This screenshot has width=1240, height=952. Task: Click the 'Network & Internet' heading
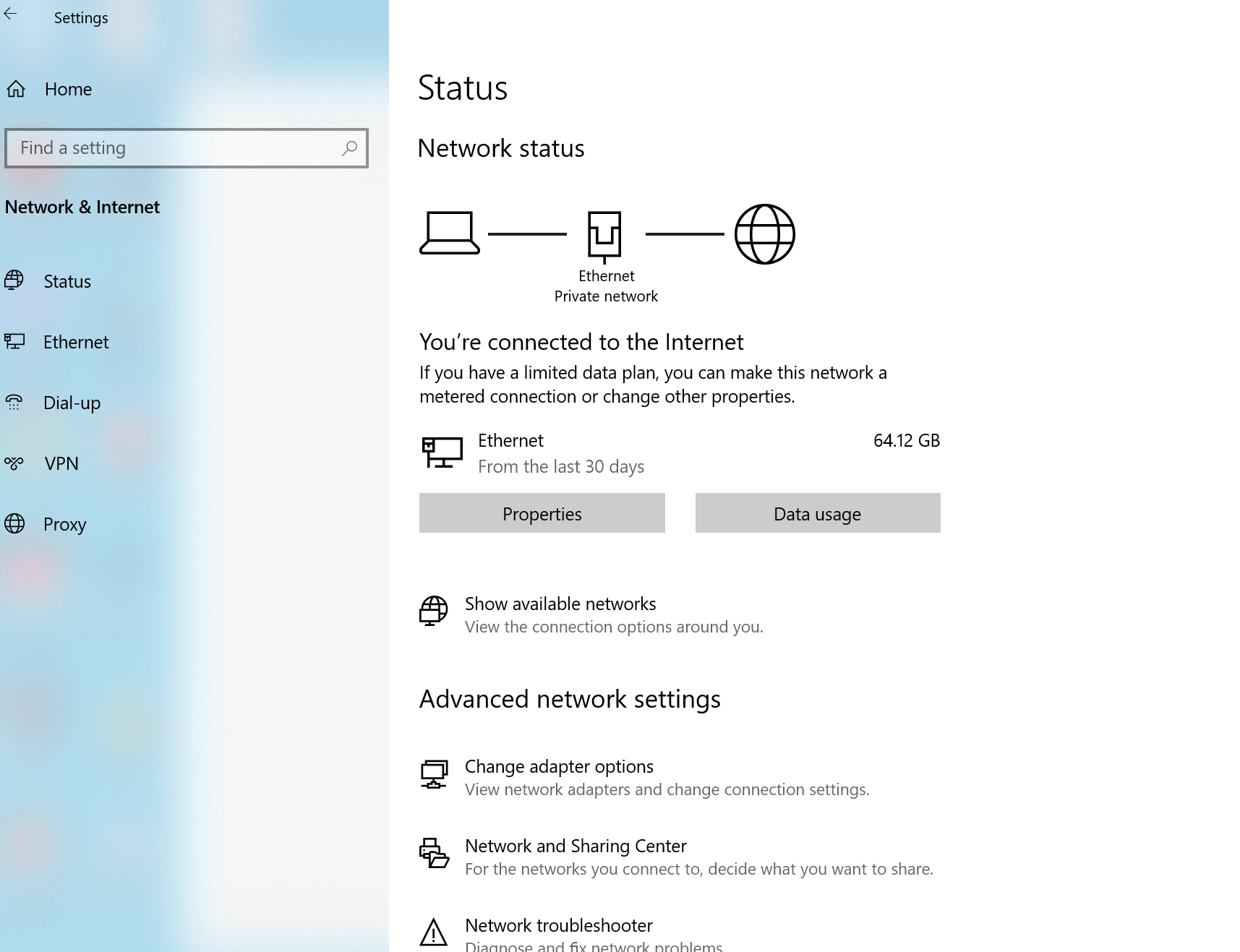click(82, 207)
